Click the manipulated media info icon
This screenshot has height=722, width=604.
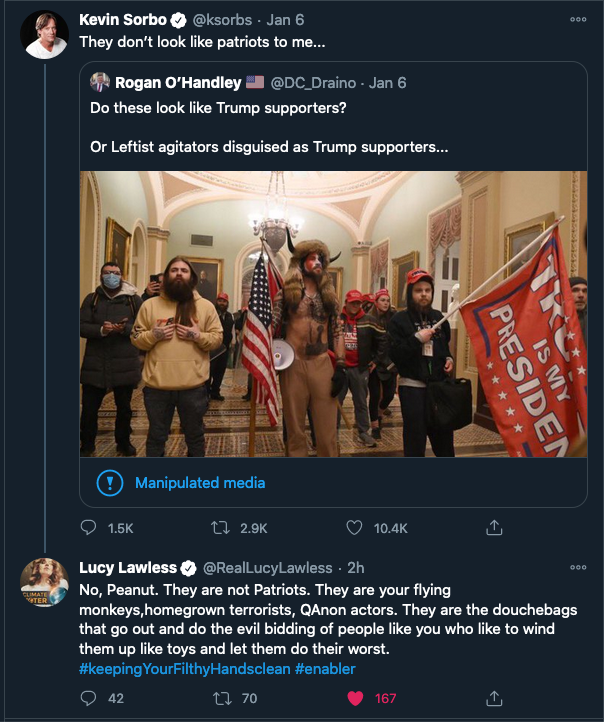coord(109,484)
